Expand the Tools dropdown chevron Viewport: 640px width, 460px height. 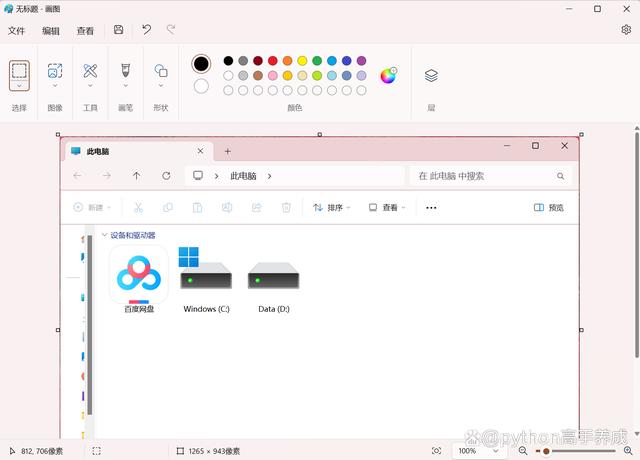[x=90, y=86]
